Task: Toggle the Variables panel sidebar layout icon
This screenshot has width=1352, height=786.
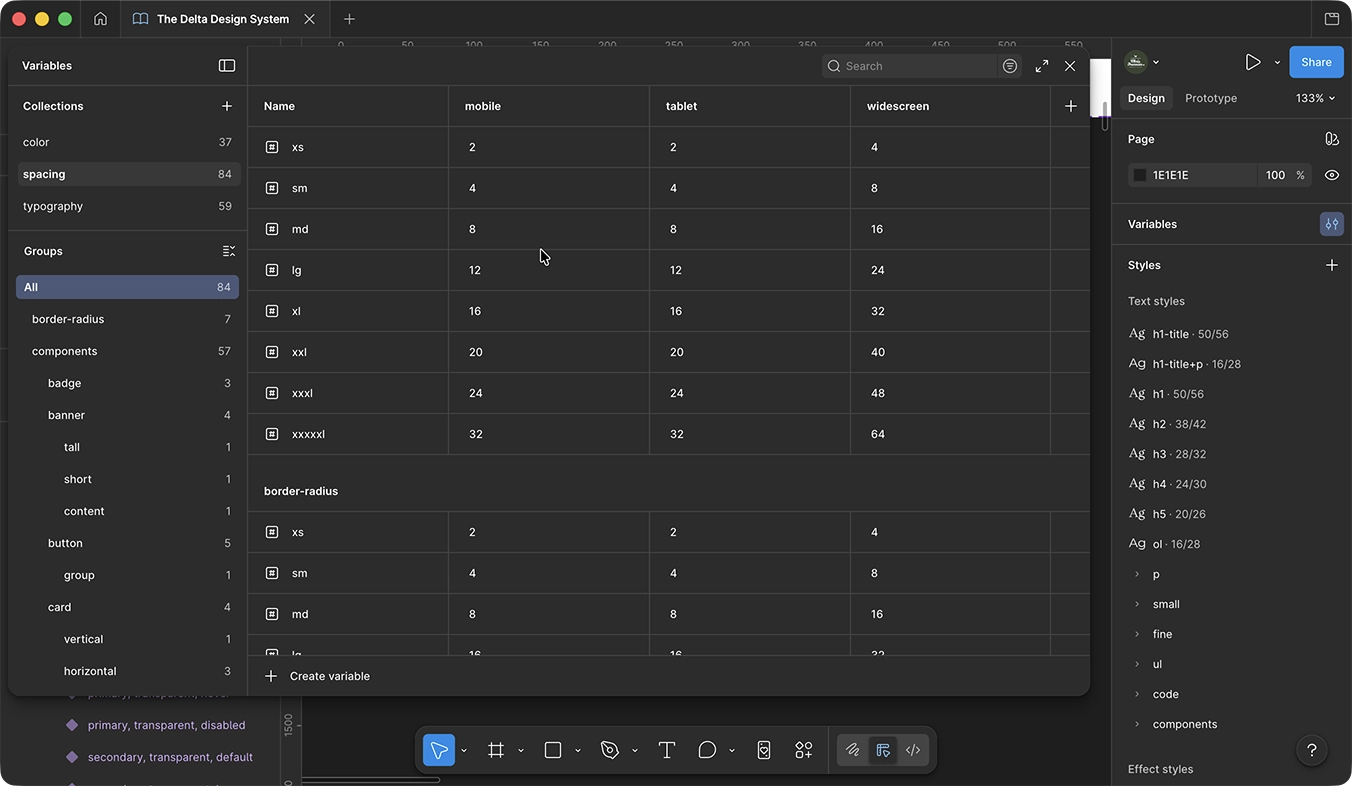Action: [227, 65]
